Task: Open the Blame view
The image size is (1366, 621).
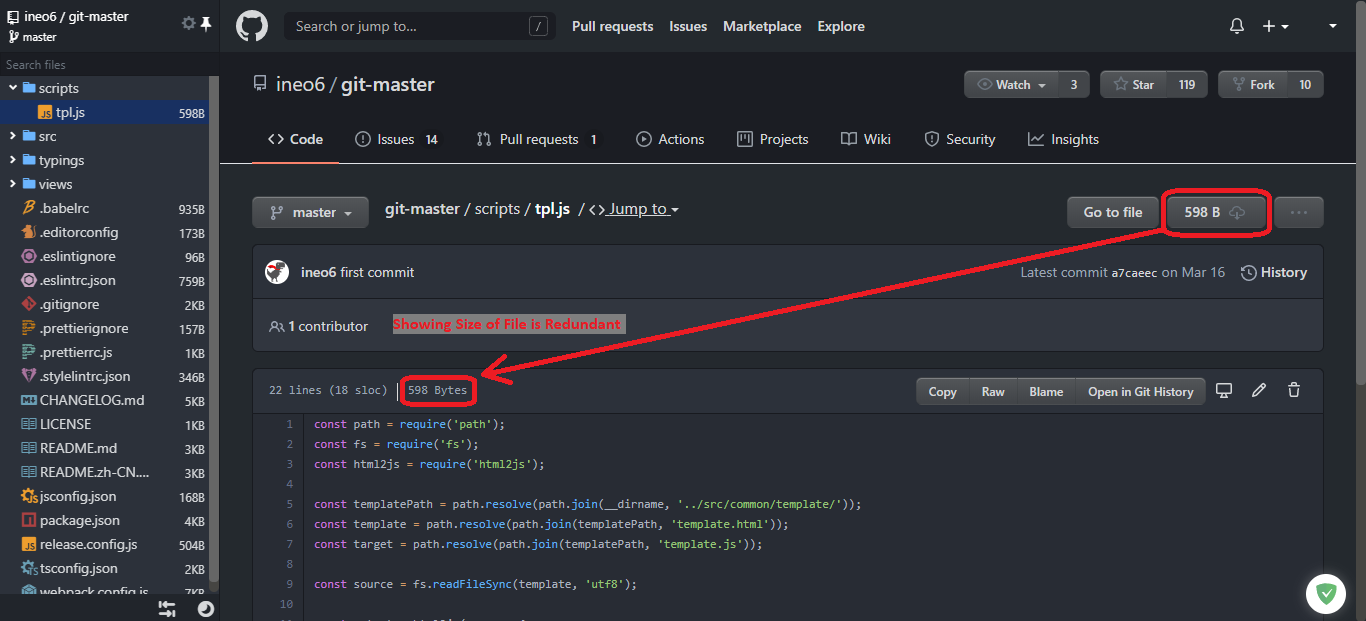Action: pos(1046,391)
